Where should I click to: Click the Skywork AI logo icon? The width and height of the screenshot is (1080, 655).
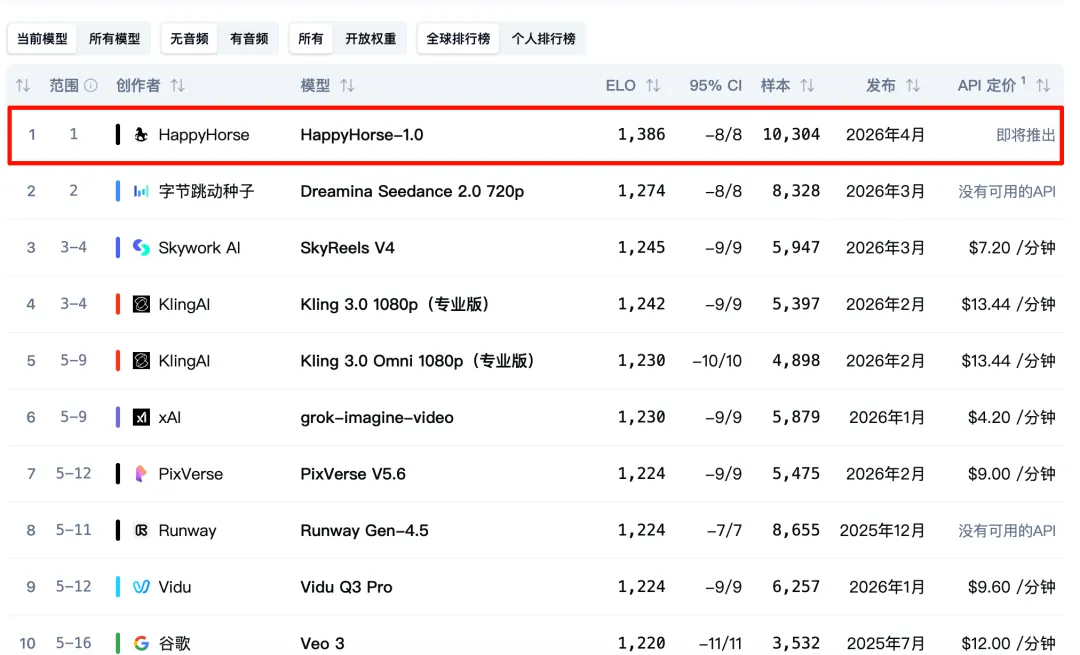point(141,247)
